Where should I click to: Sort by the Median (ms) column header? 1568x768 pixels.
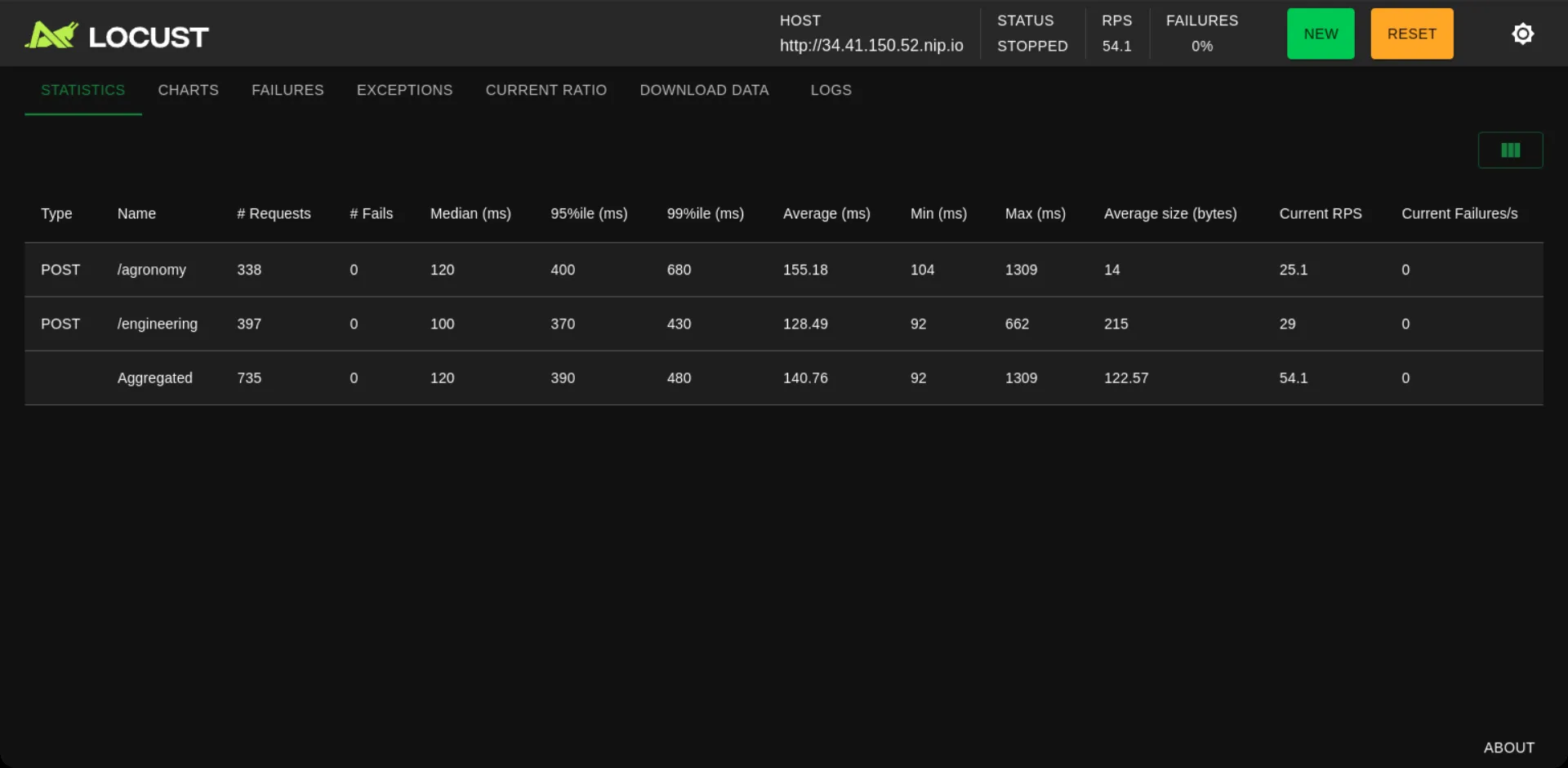coord(470,213)
